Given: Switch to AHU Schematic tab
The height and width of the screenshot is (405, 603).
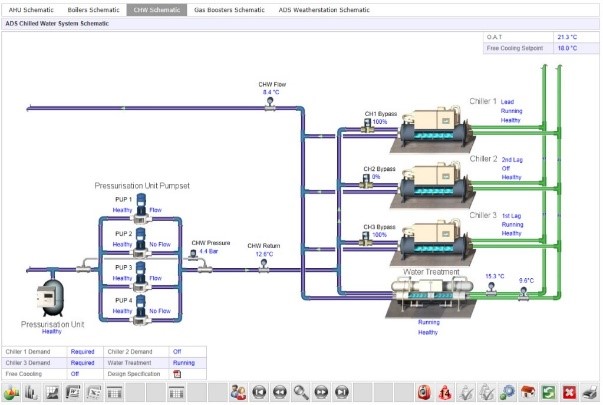Looking at the screenshot, I should pos(31,10).
